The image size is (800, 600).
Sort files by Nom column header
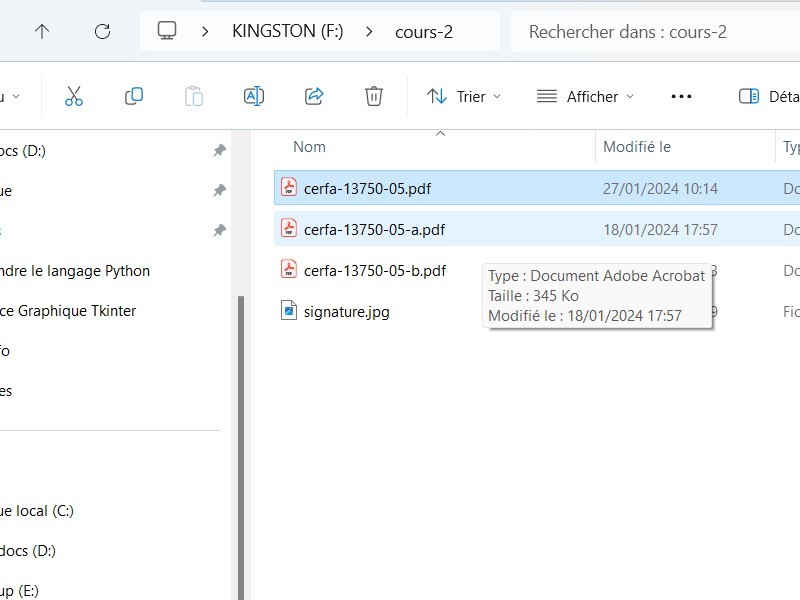coord(310,147)
